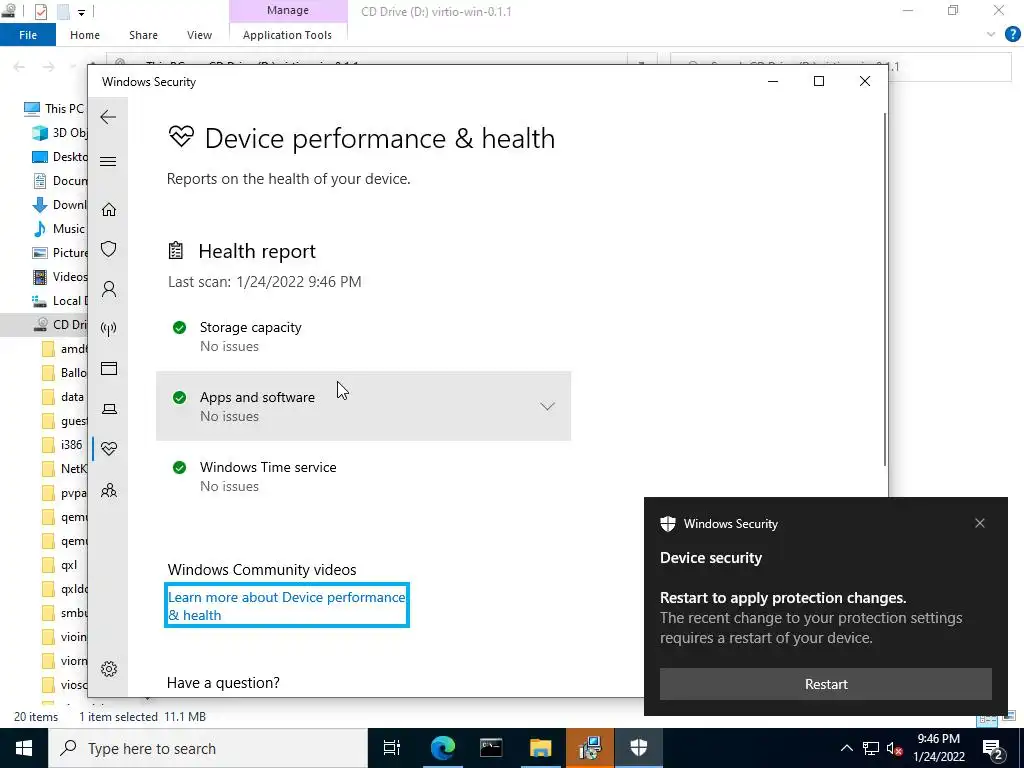Select Device performance & health heart icon in sidebar

pyautogui.click(x=108, y=449)
